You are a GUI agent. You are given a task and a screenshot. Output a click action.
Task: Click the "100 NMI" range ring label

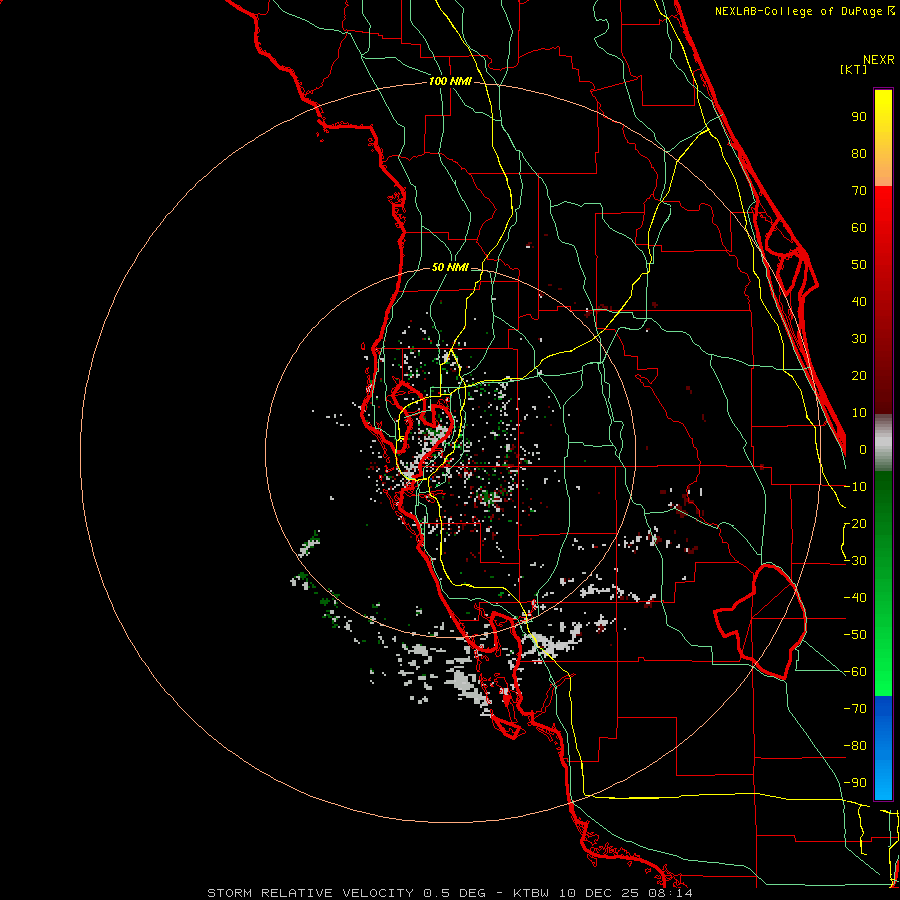point(450,82)
